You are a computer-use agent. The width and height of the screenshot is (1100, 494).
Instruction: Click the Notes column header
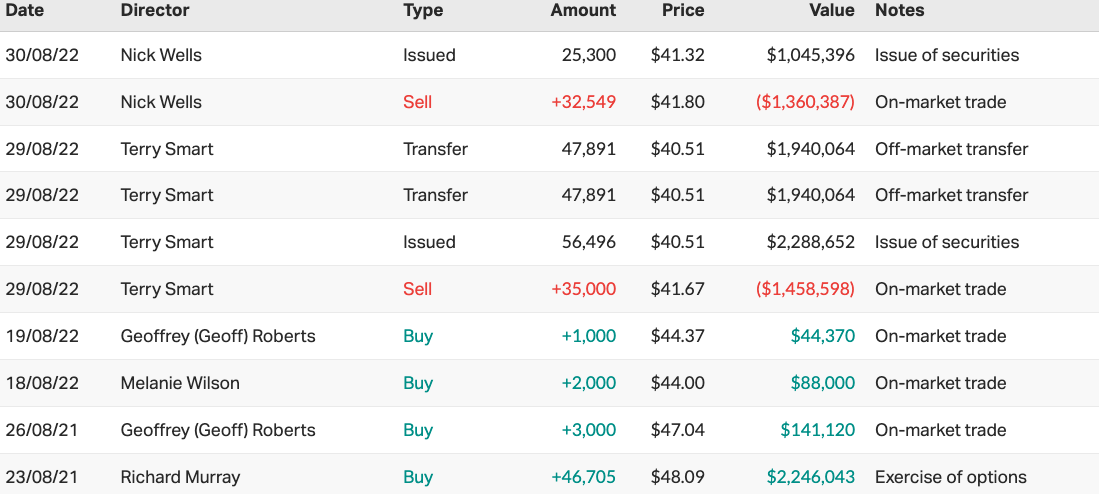(899, 10)
